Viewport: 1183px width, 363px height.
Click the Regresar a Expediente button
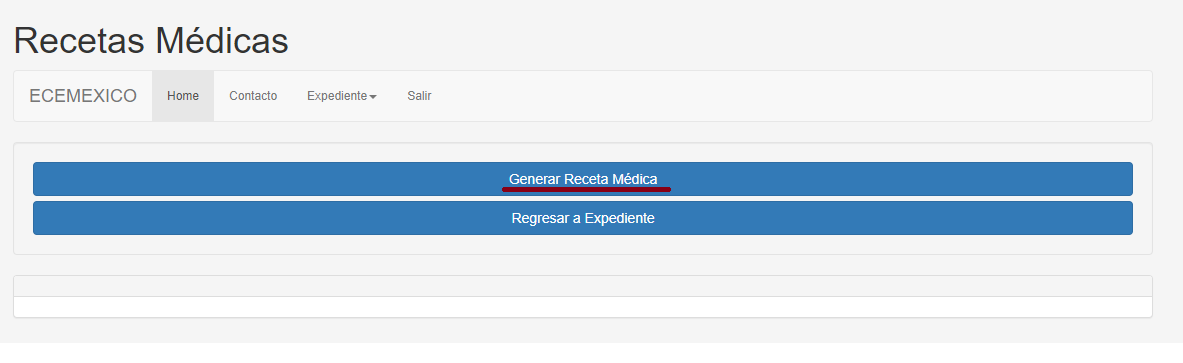(582, 218)
